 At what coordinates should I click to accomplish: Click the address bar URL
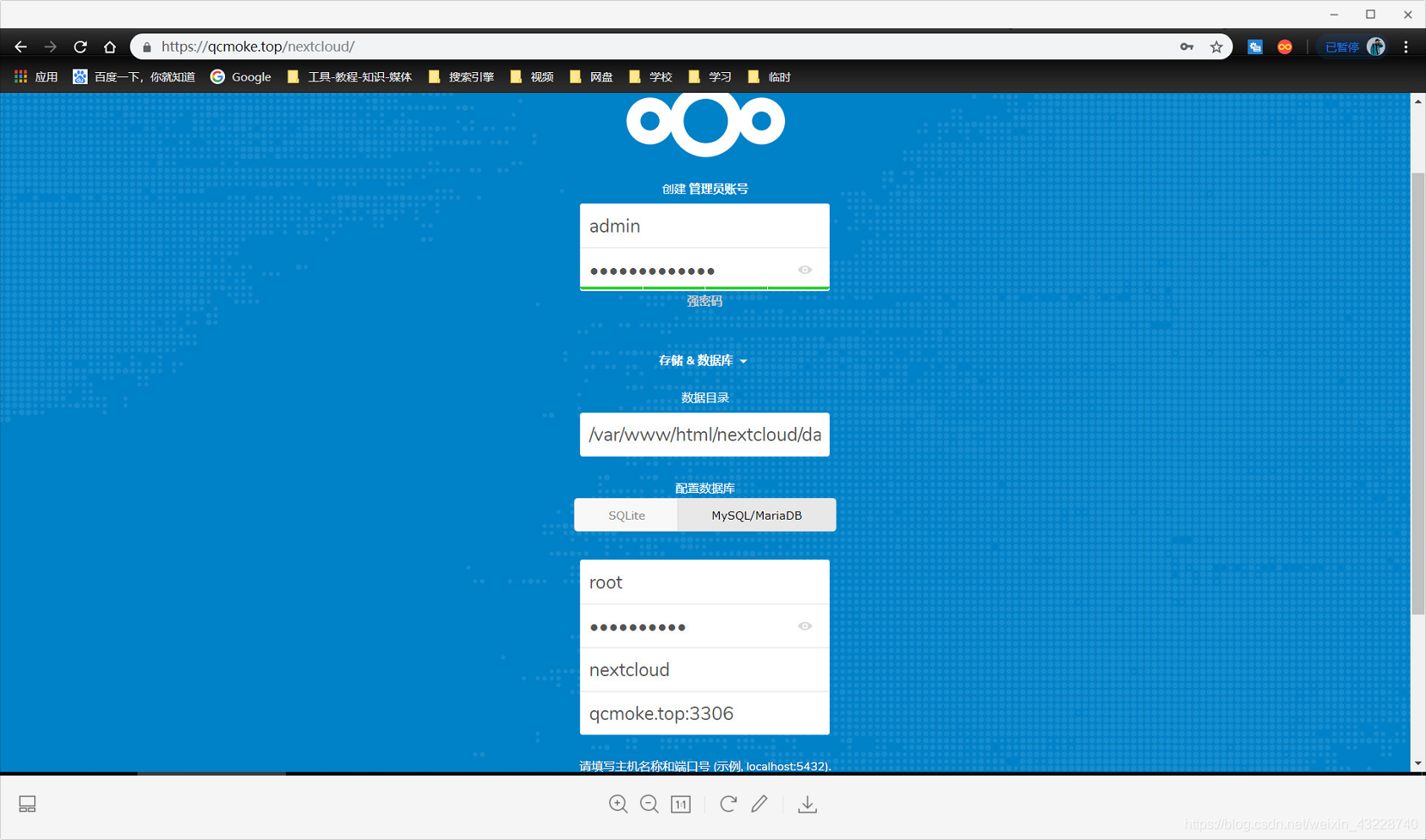(258, 47)
